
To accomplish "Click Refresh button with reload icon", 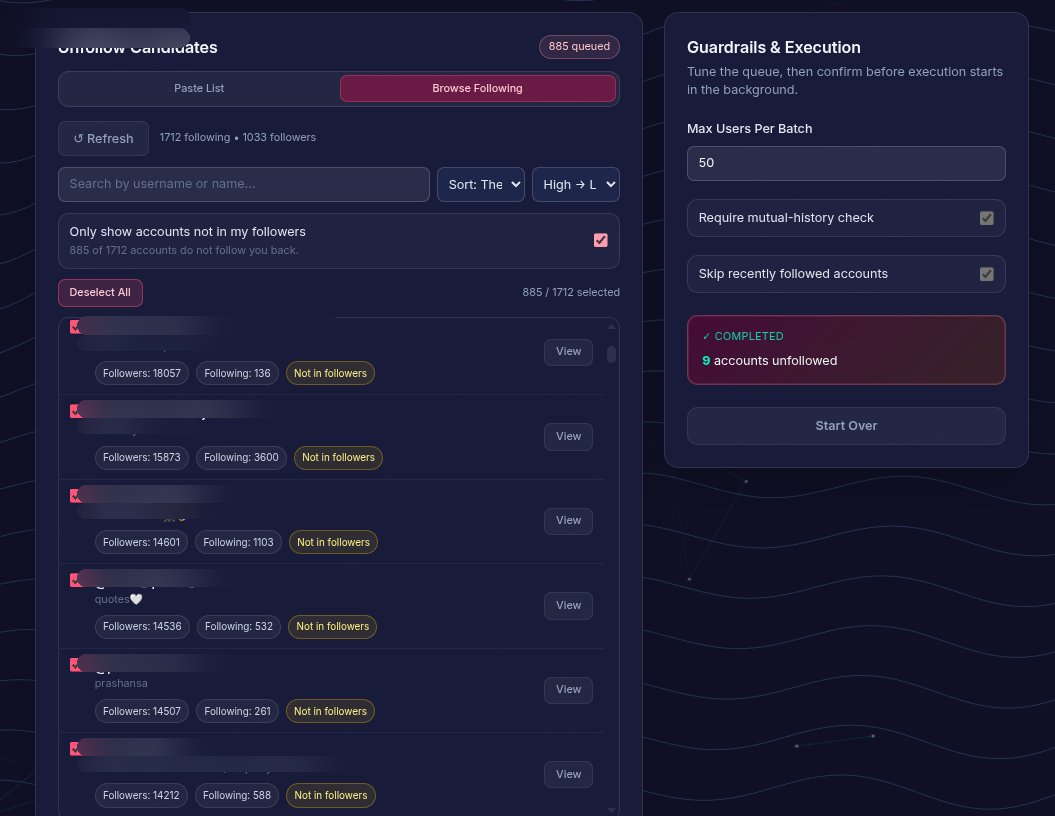I will pos(103,138).
